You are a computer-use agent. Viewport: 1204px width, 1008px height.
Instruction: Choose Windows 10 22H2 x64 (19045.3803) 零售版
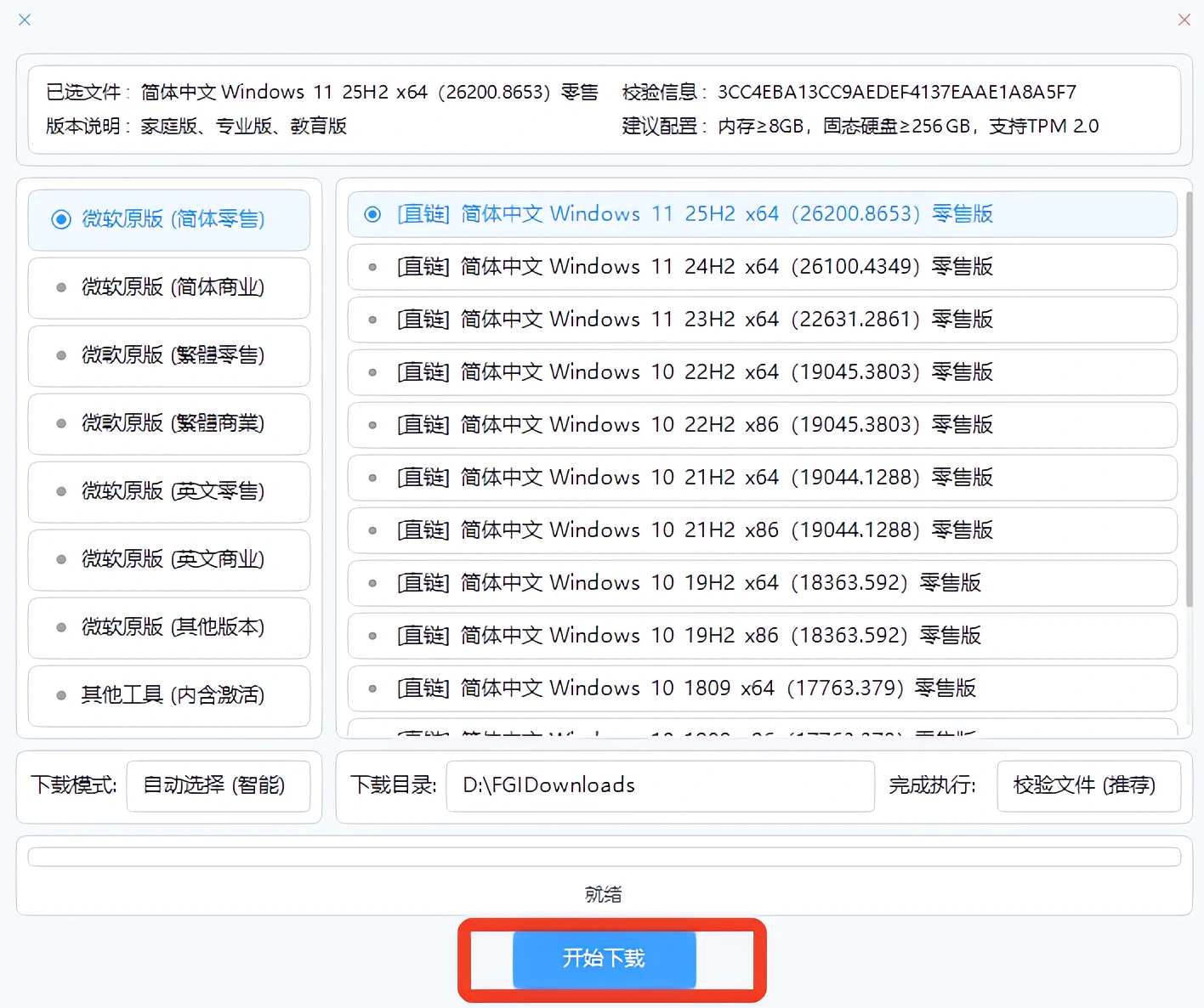click(762, 372)
